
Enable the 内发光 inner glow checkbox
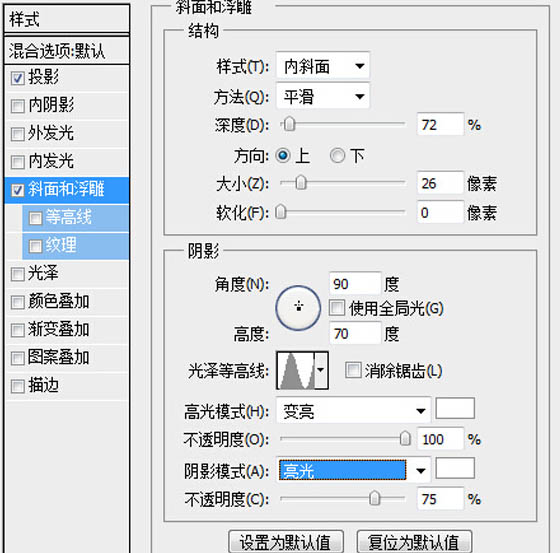coord(17,162)
